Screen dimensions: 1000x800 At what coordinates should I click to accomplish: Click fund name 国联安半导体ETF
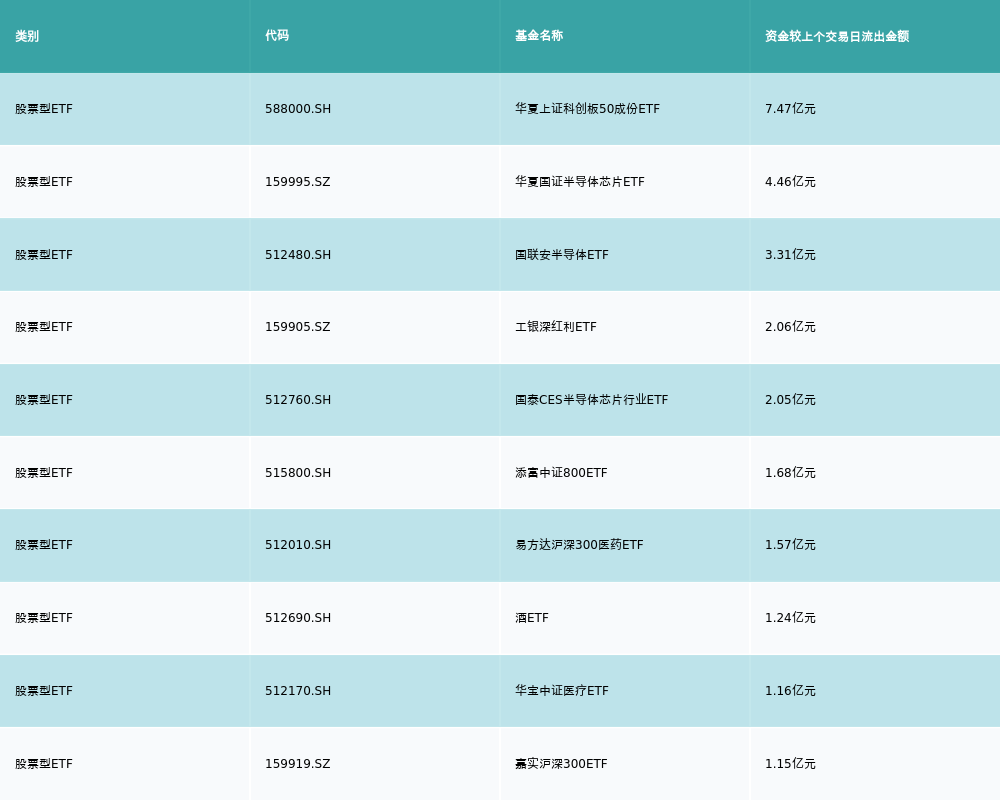point(562,255)
